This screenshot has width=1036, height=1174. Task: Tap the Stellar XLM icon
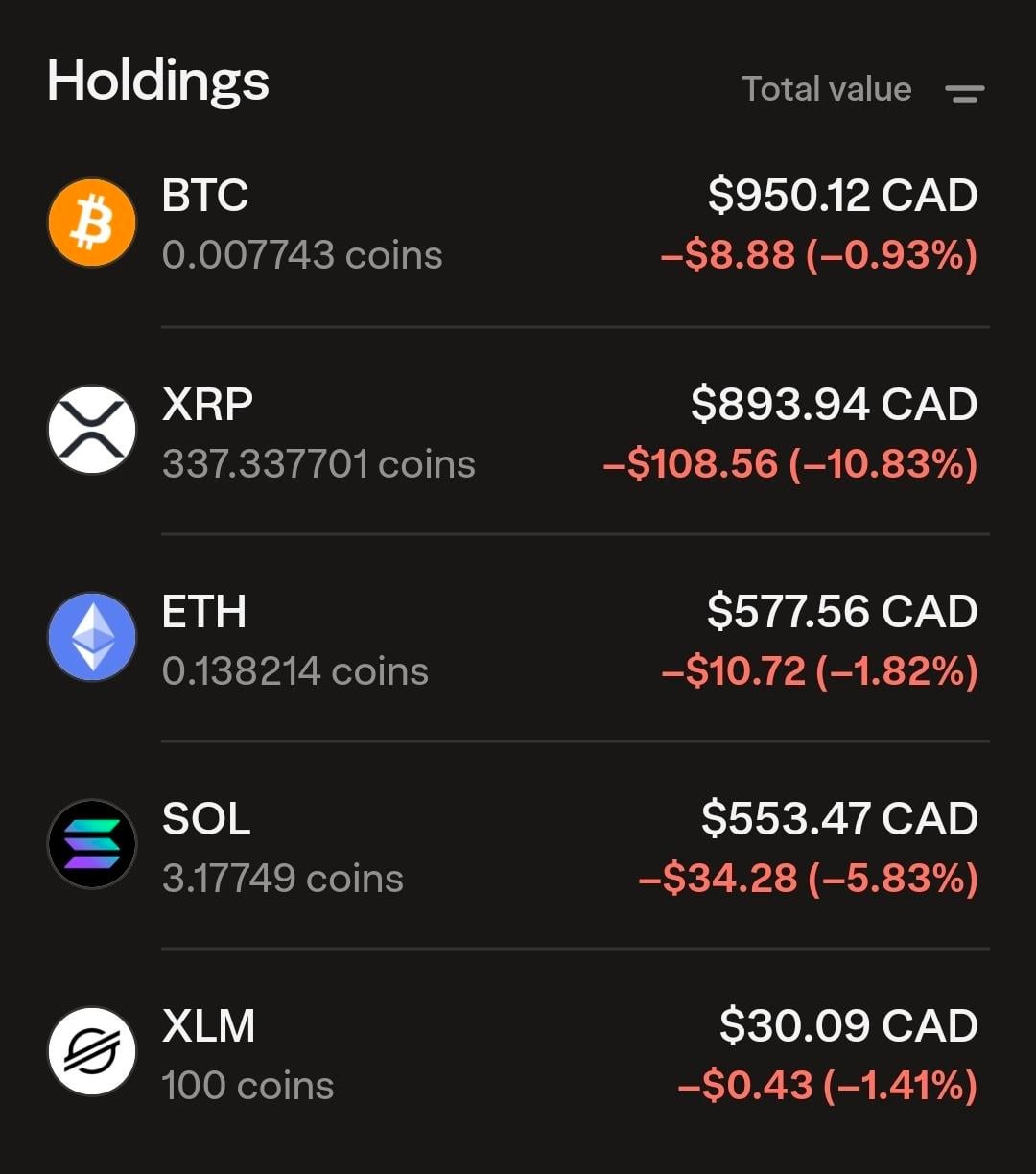pos(92,1051)
